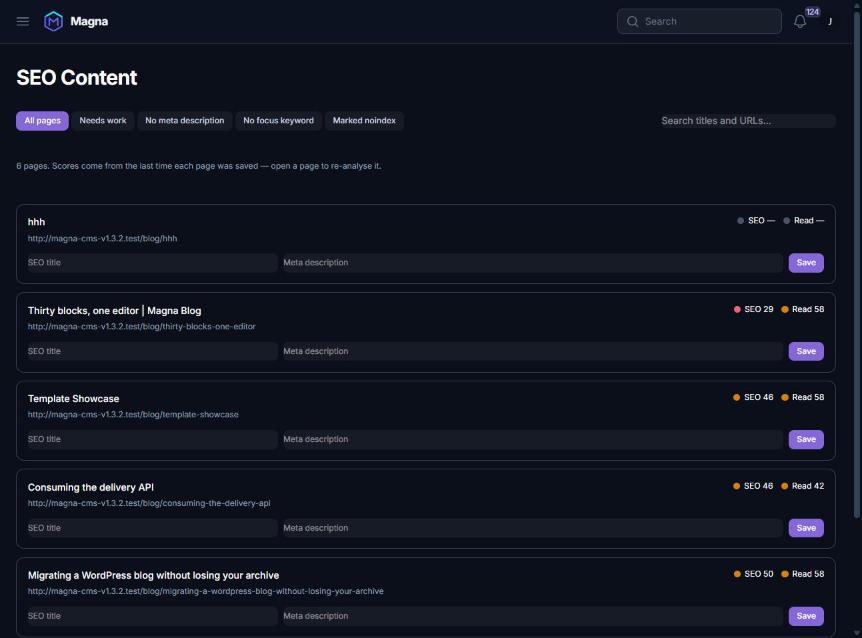Click the SEO 29 score badge

753,309
